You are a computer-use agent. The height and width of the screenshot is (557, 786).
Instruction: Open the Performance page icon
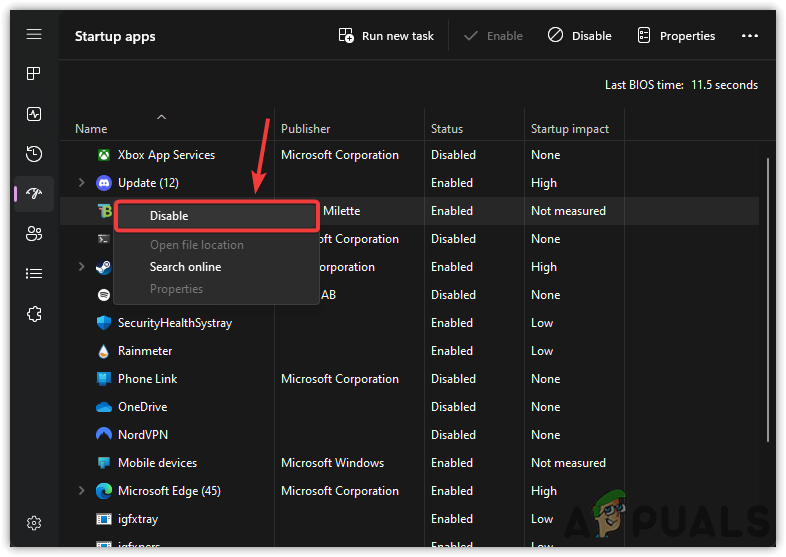(34, 114)
